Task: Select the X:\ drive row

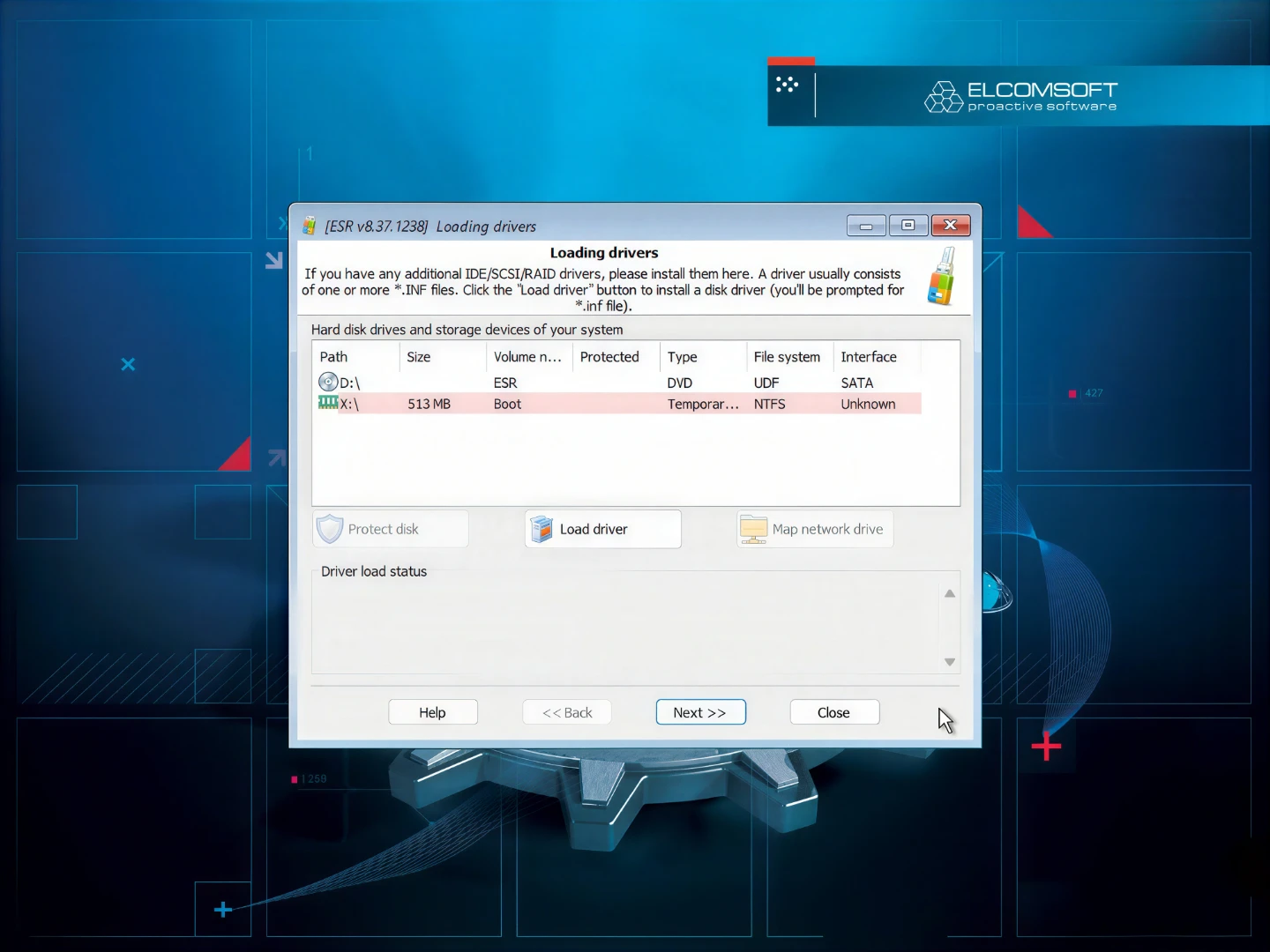Action: [x=617, y=404]
